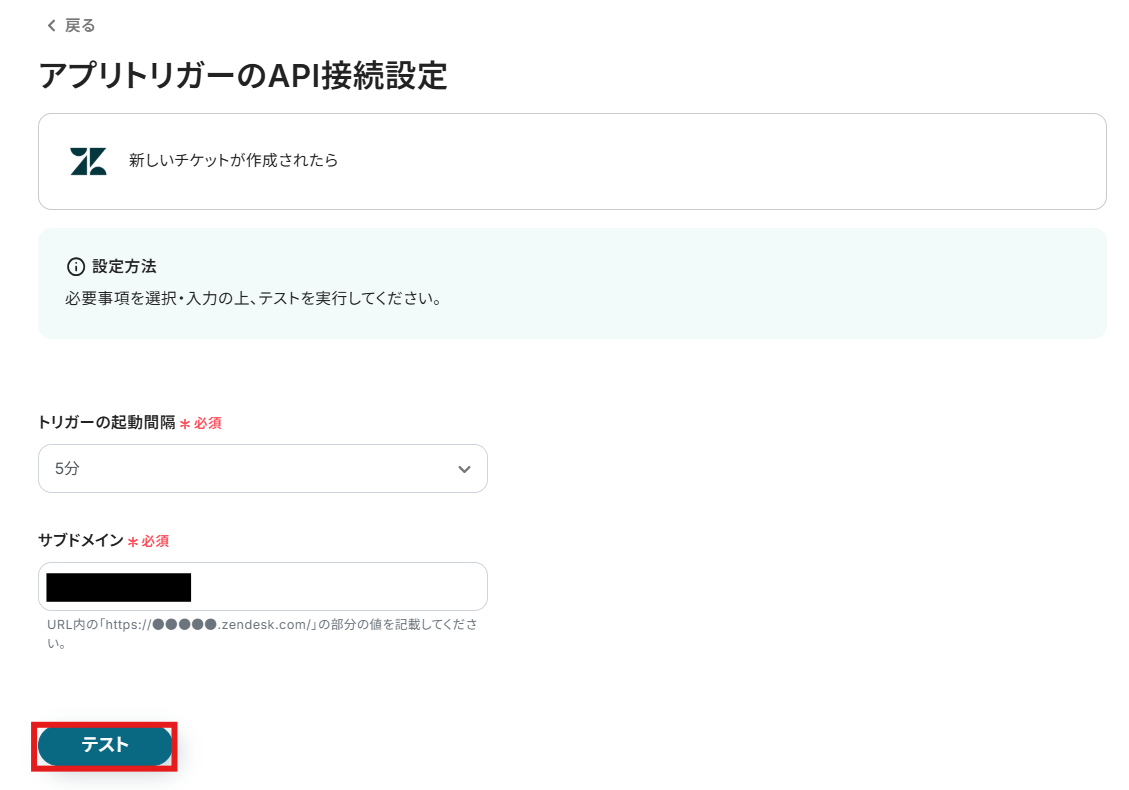Click the 必要事項を選択・入力 instruction text

click(x=253, y=299)
